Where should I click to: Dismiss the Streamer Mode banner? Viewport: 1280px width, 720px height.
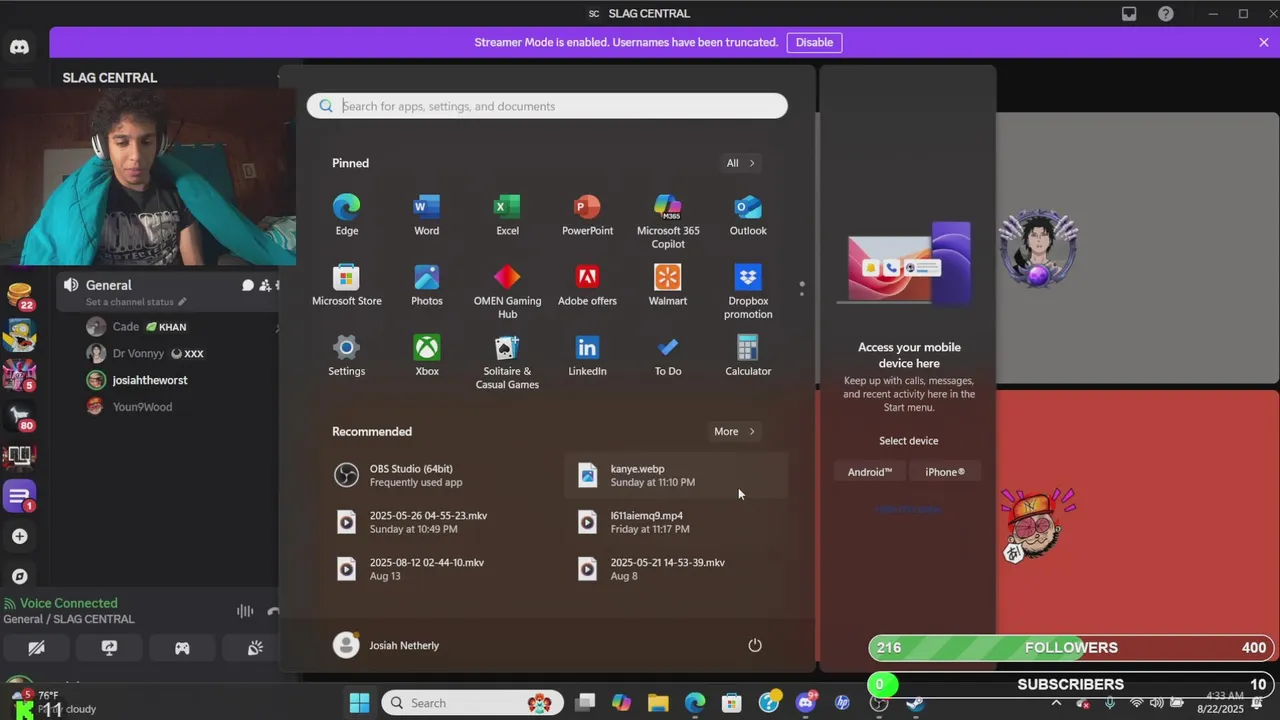[x=1264, y=42]
